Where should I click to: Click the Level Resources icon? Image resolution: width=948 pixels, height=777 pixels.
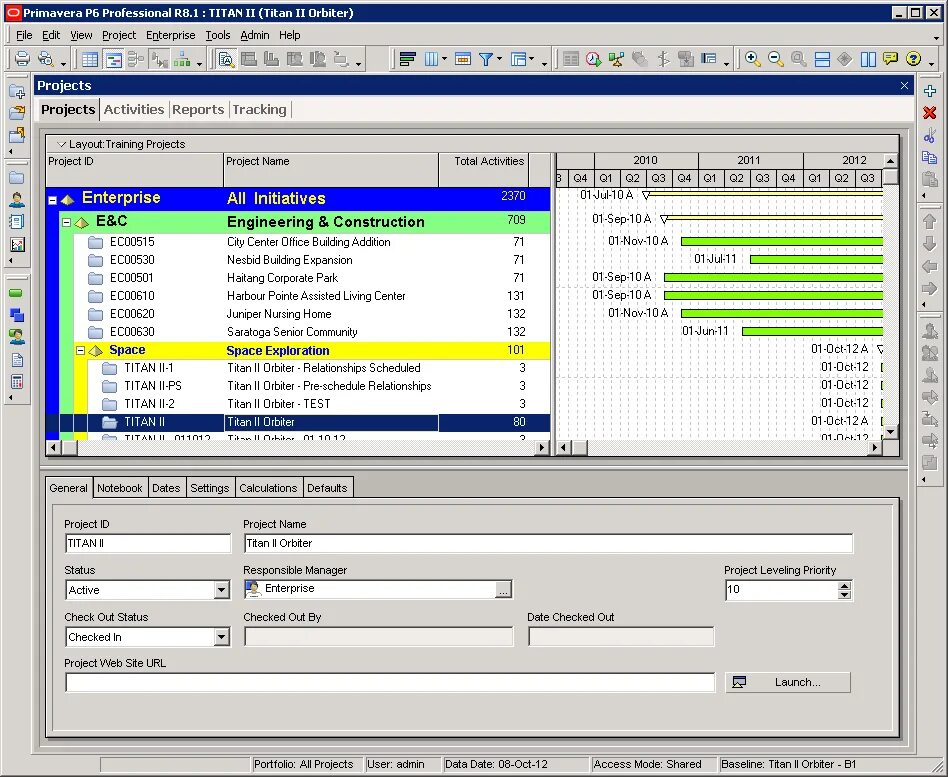tap(617, 59)
